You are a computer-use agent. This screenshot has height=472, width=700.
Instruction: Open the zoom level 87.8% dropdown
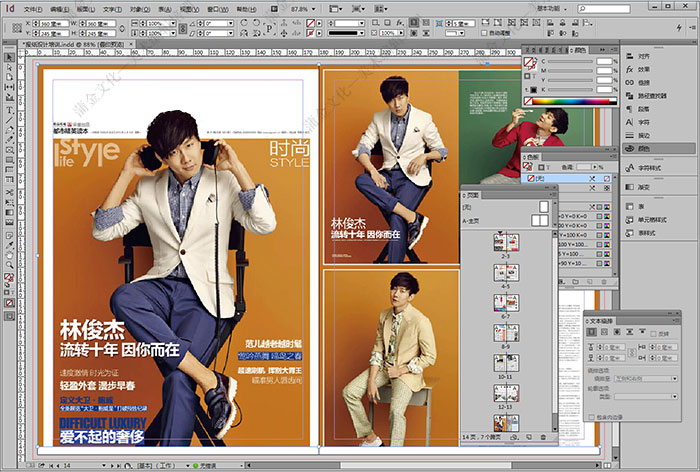[x=314, y=9]
